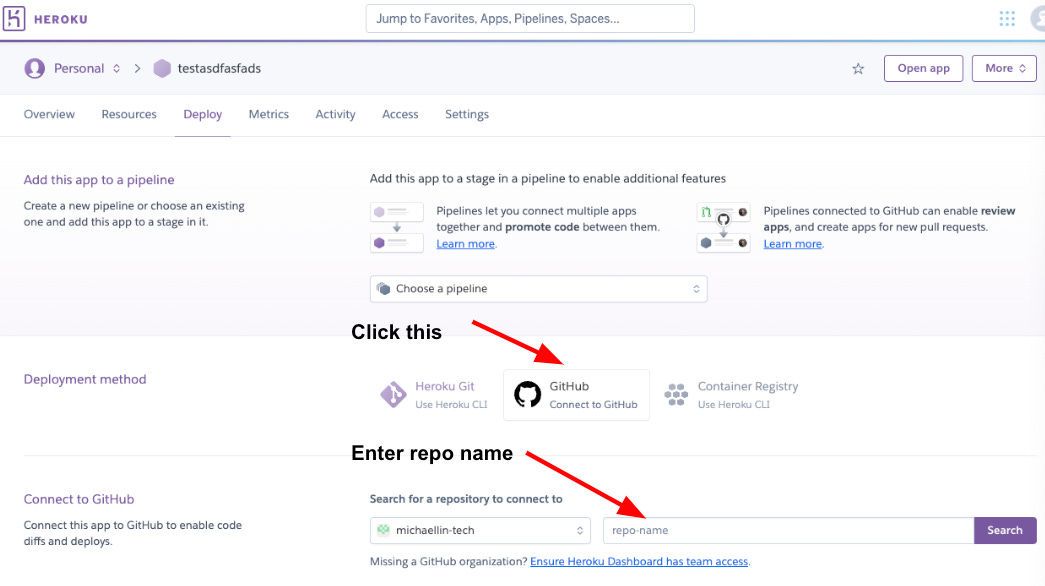
Task: Click the Ensure Heroku Dashboard has team access link
Action: (x=639, y=561)
